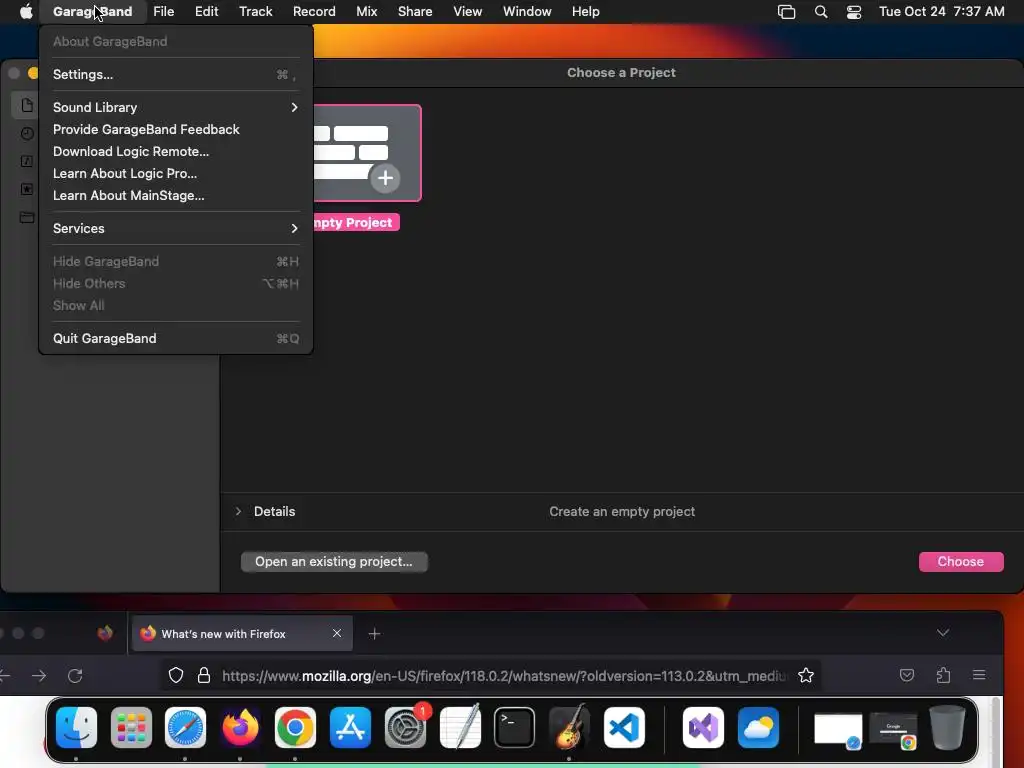Select Learn About MainStage…
The height and width of the screenshot is (768, 1024).
tap(176, 196)
